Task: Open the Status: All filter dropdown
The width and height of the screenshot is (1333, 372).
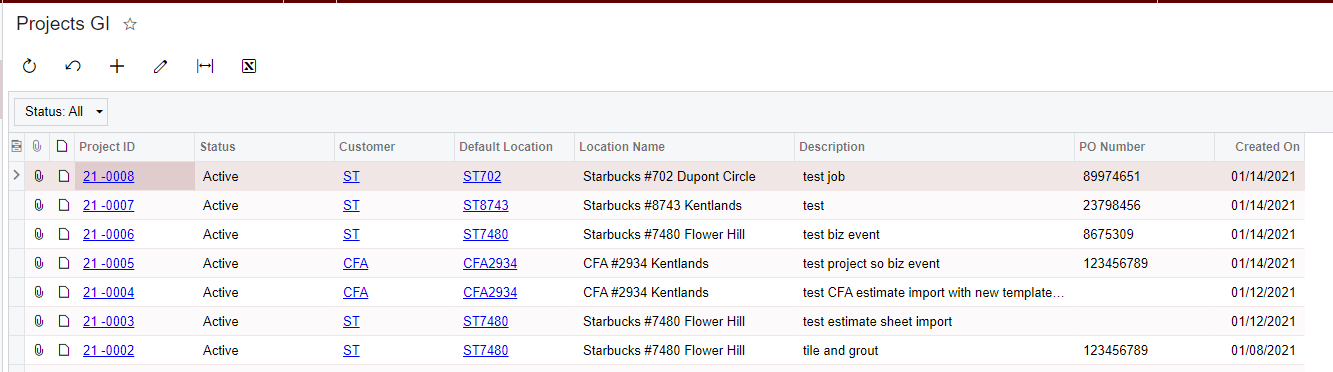Action: coord(61,111)
